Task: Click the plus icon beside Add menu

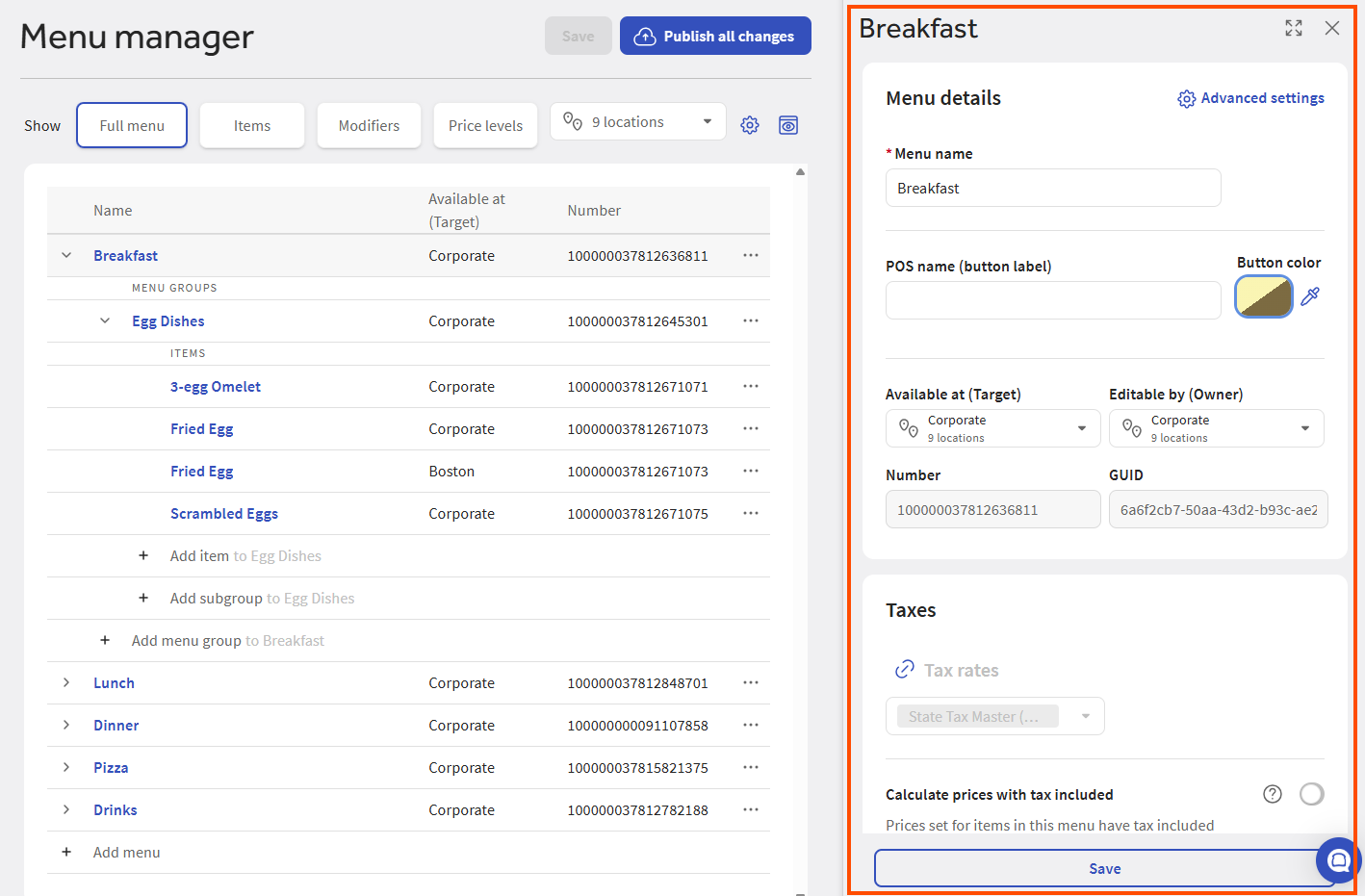Action: tap(66, 852)
